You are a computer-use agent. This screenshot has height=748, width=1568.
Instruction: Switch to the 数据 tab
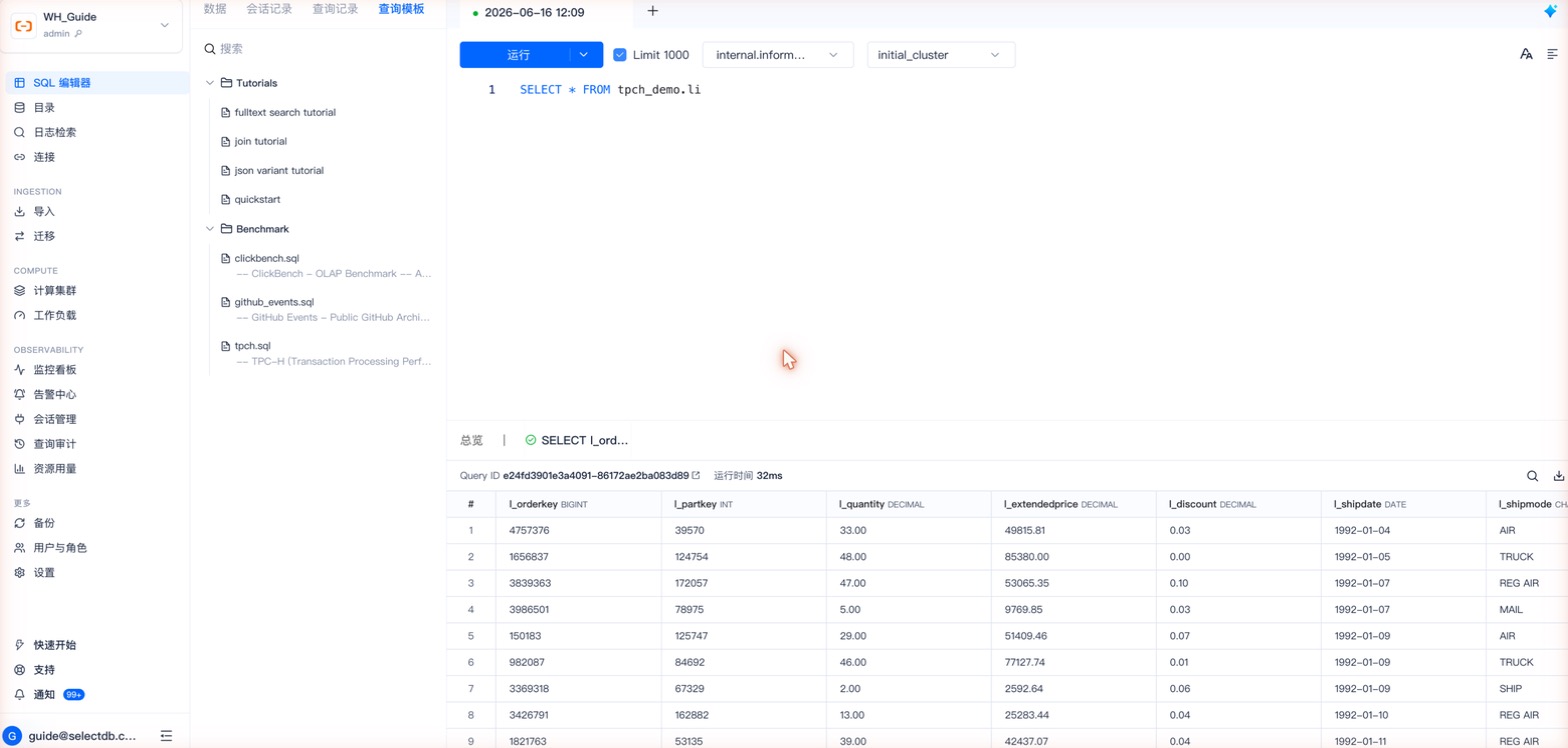click(214, 9)
